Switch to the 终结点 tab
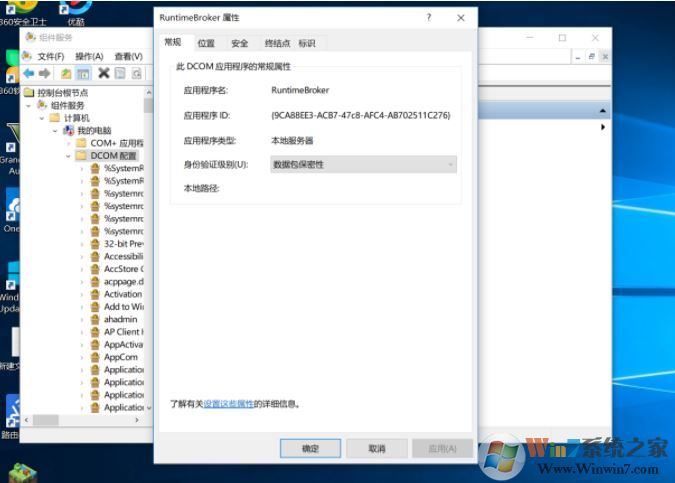675x483 pixels. click(x=277, y=43)
